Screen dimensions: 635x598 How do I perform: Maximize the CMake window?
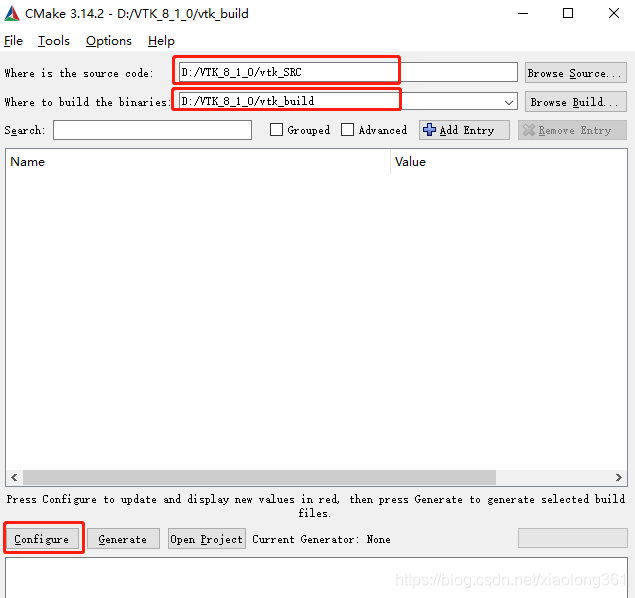(568, 13)
